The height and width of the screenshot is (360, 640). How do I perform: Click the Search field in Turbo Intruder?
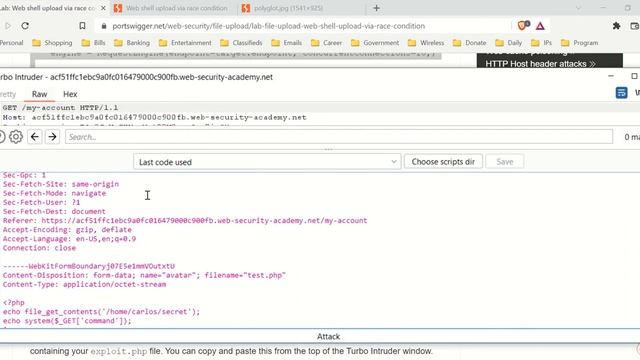pos(339,137)
